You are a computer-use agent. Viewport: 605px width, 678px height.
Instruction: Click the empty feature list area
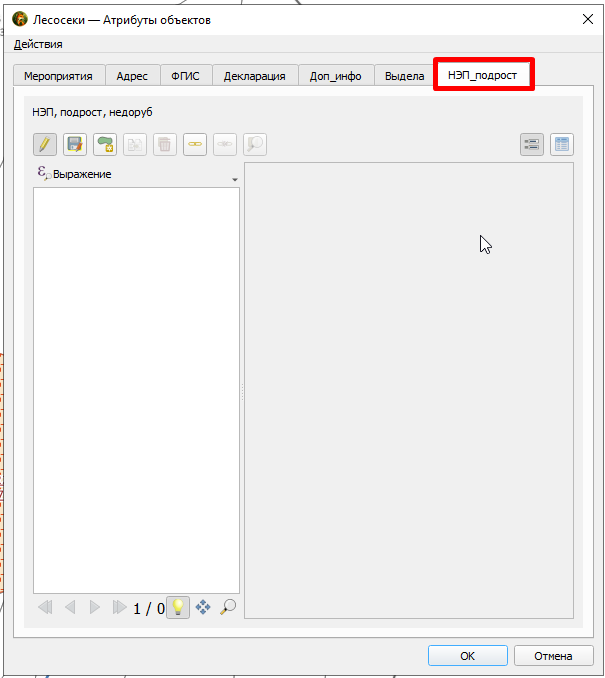[x=136, y=390]
